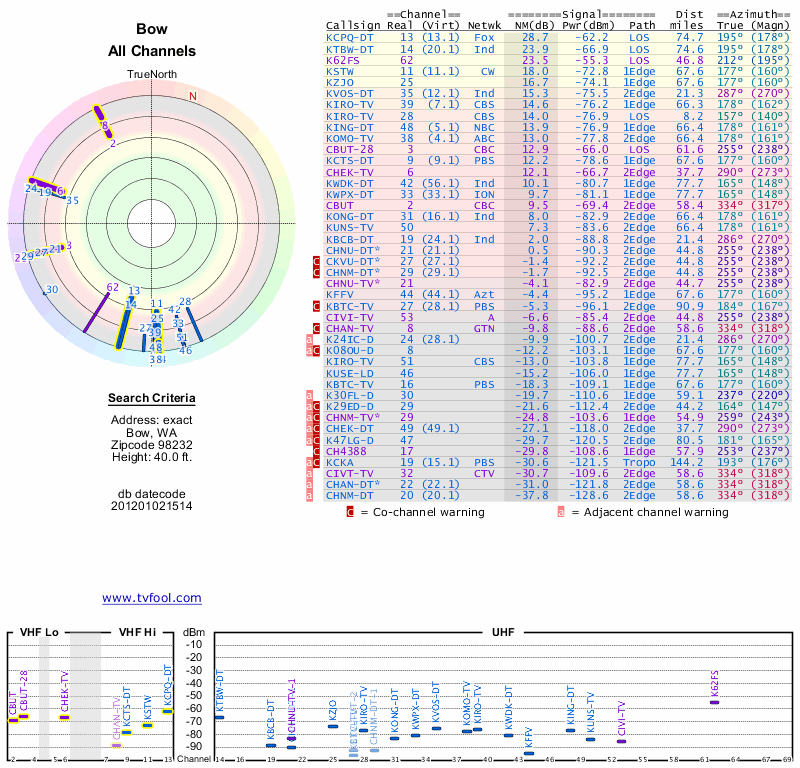This screenshot has height=768, width=800.
Task: Click the pink adjacent channel warning legend icon
Action: (x=562, y=512)
